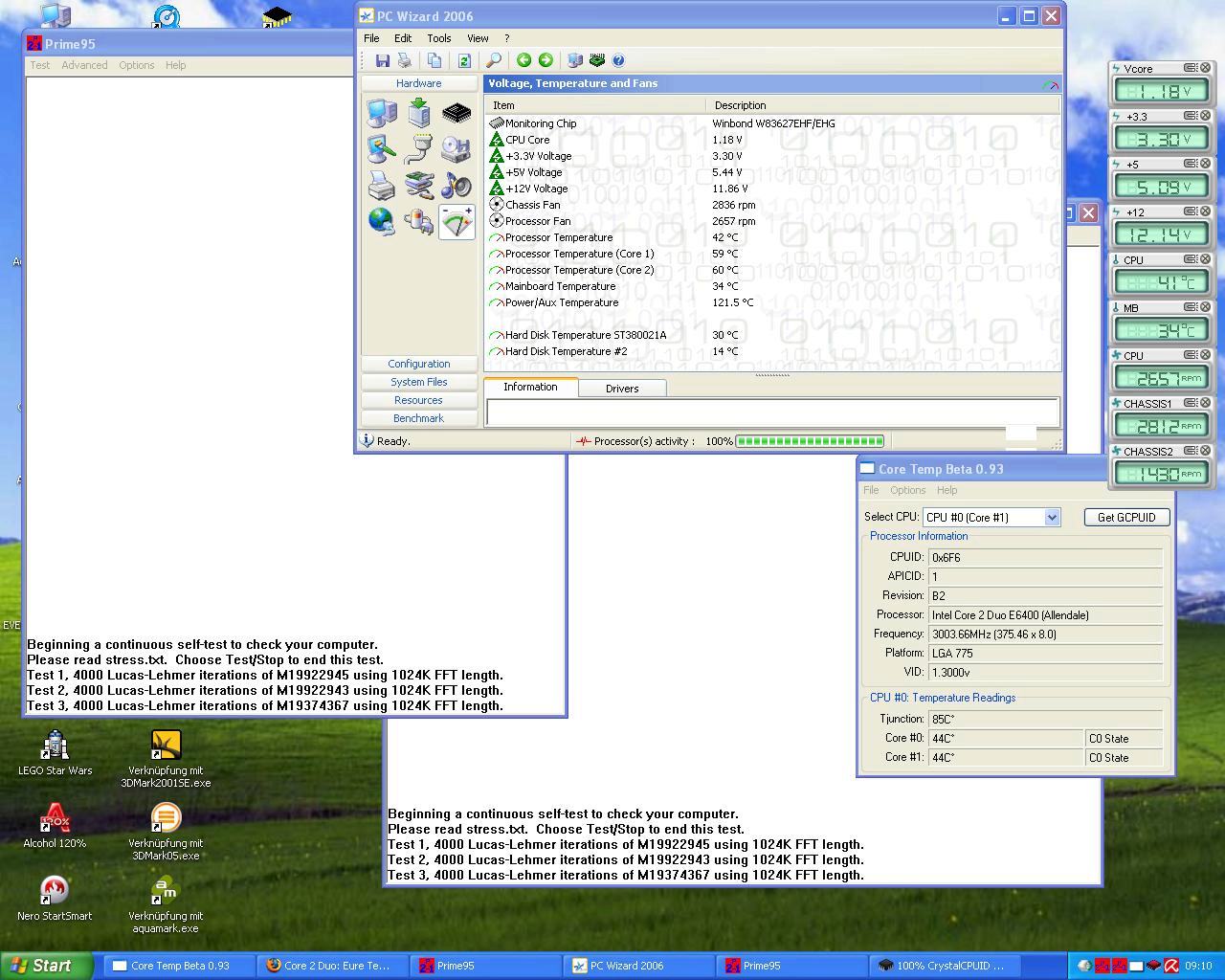1225x980 pixels.
Task: Select the Mainboard icon with green arrow
Action: [419, 113]
